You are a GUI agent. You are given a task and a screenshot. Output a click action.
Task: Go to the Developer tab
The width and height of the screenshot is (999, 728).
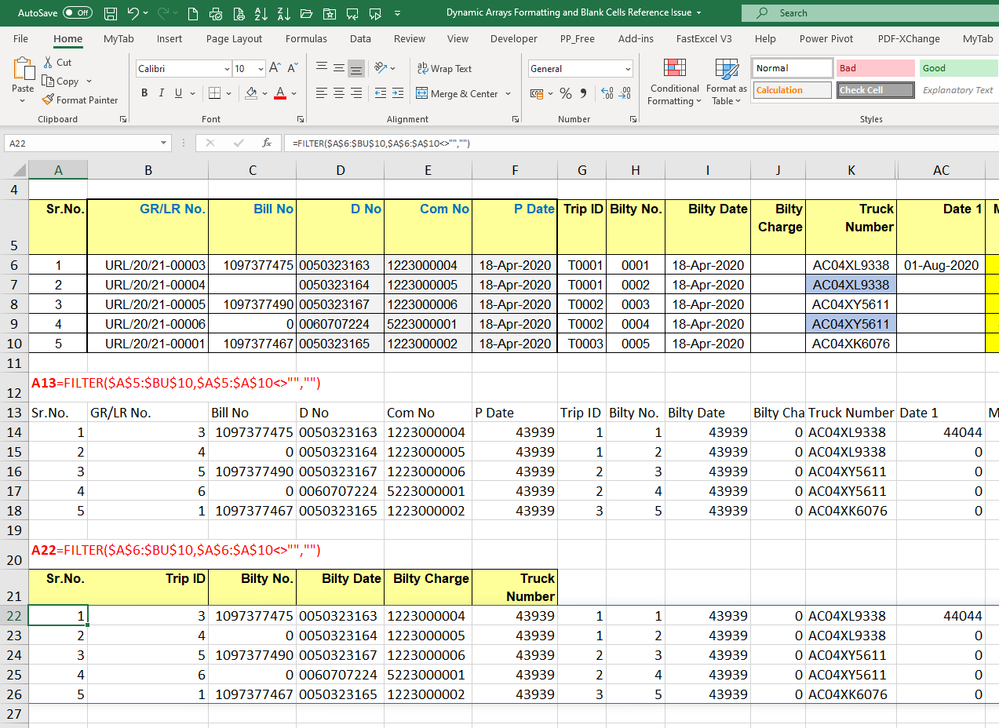[514, 39]
